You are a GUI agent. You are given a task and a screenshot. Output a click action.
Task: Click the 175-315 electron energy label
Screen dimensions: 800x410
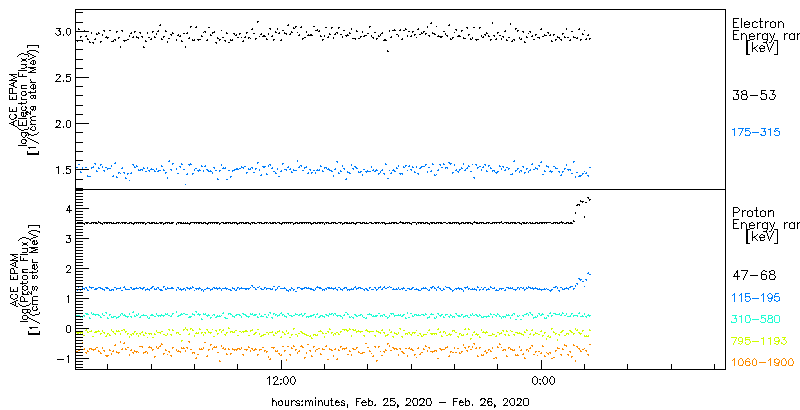pyautogui.click(x=756, y=133)
